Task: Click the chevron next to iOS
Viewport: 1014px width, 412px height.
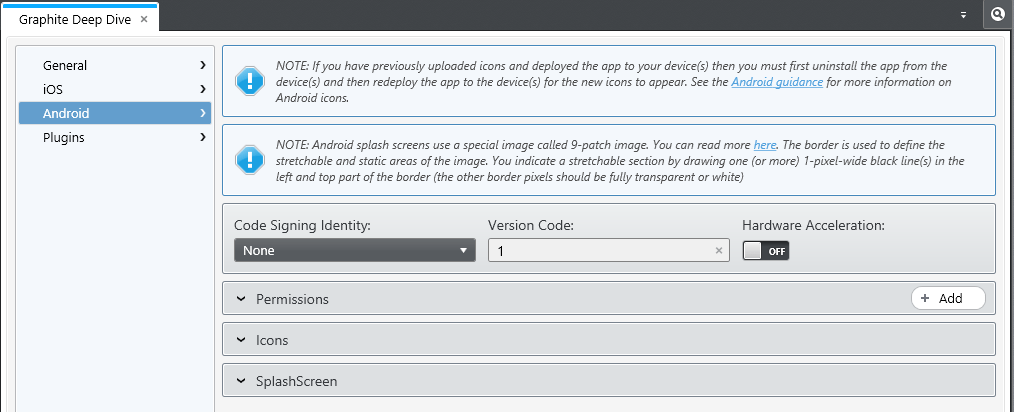Action: [203, 89]
